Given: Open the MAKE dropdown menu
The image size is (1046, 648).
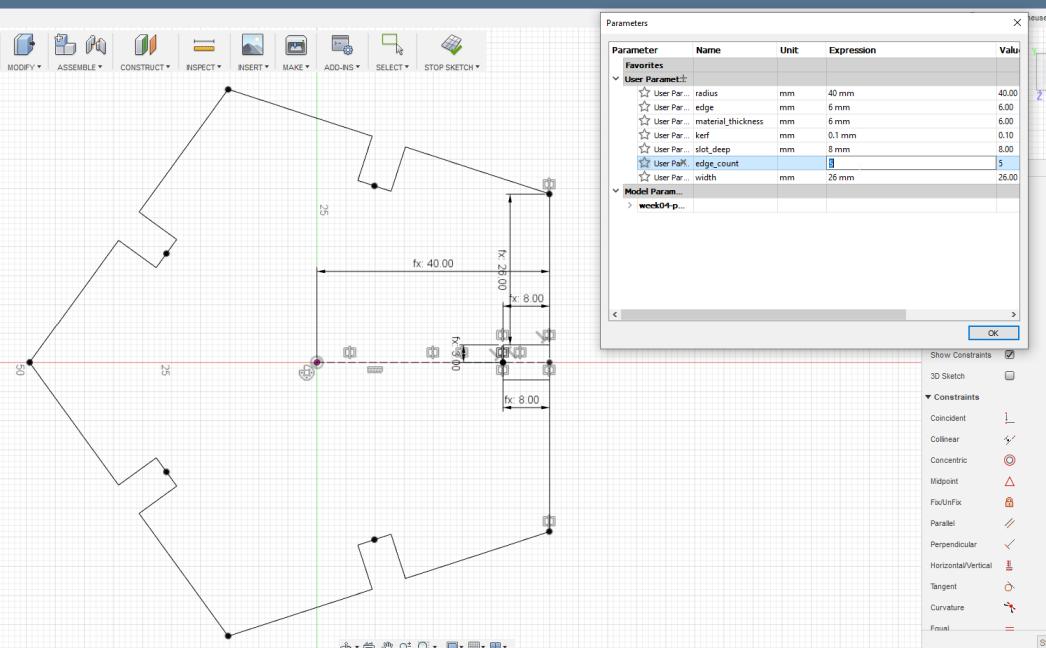Looking at the screenshot, I should click(x=296, y=67).
